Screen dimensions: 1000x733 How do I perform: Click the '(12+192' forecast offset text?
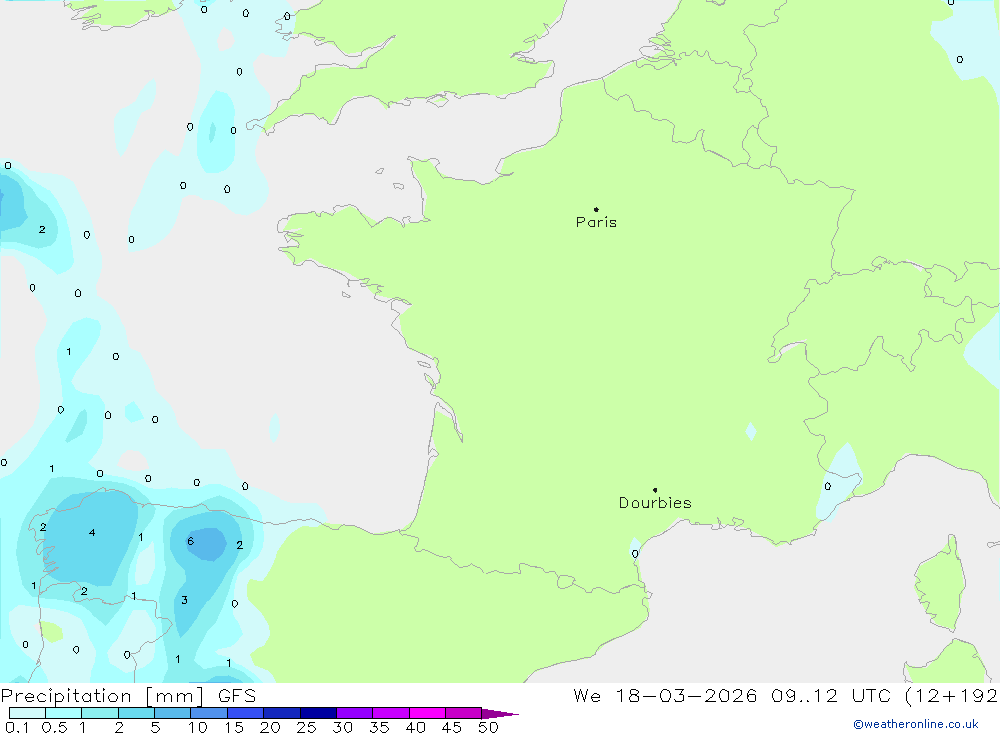[x=952, y=695]
